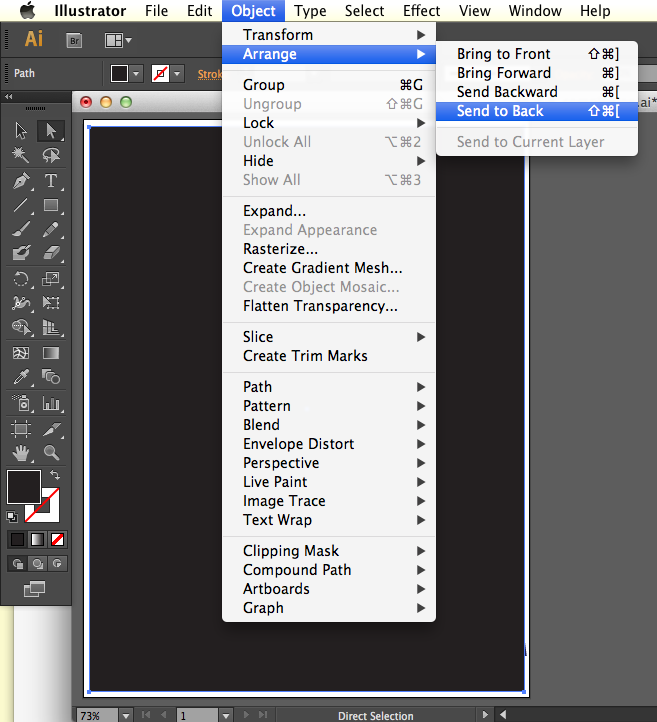
Task: Enable Draw Behind drawing mode
Action: pyautogui.click(x=37, y=563)
